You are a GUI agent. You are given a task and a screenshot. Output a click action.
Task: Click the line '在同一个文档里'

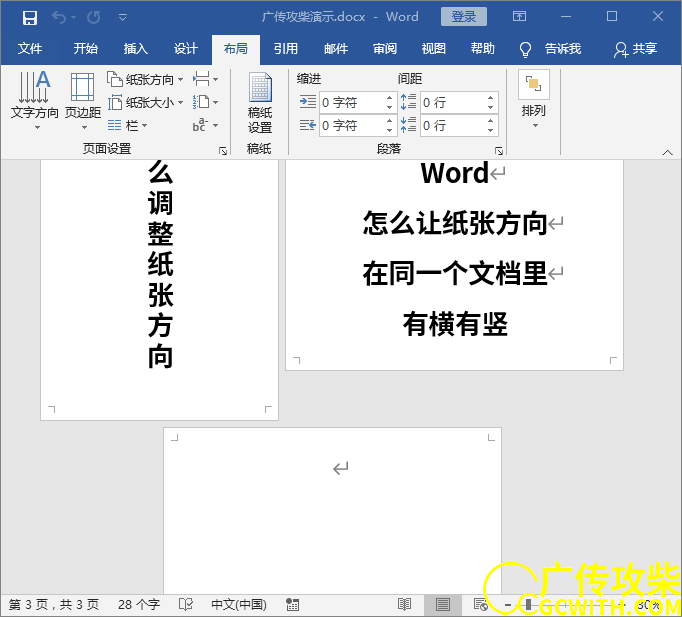coord(455,273)
